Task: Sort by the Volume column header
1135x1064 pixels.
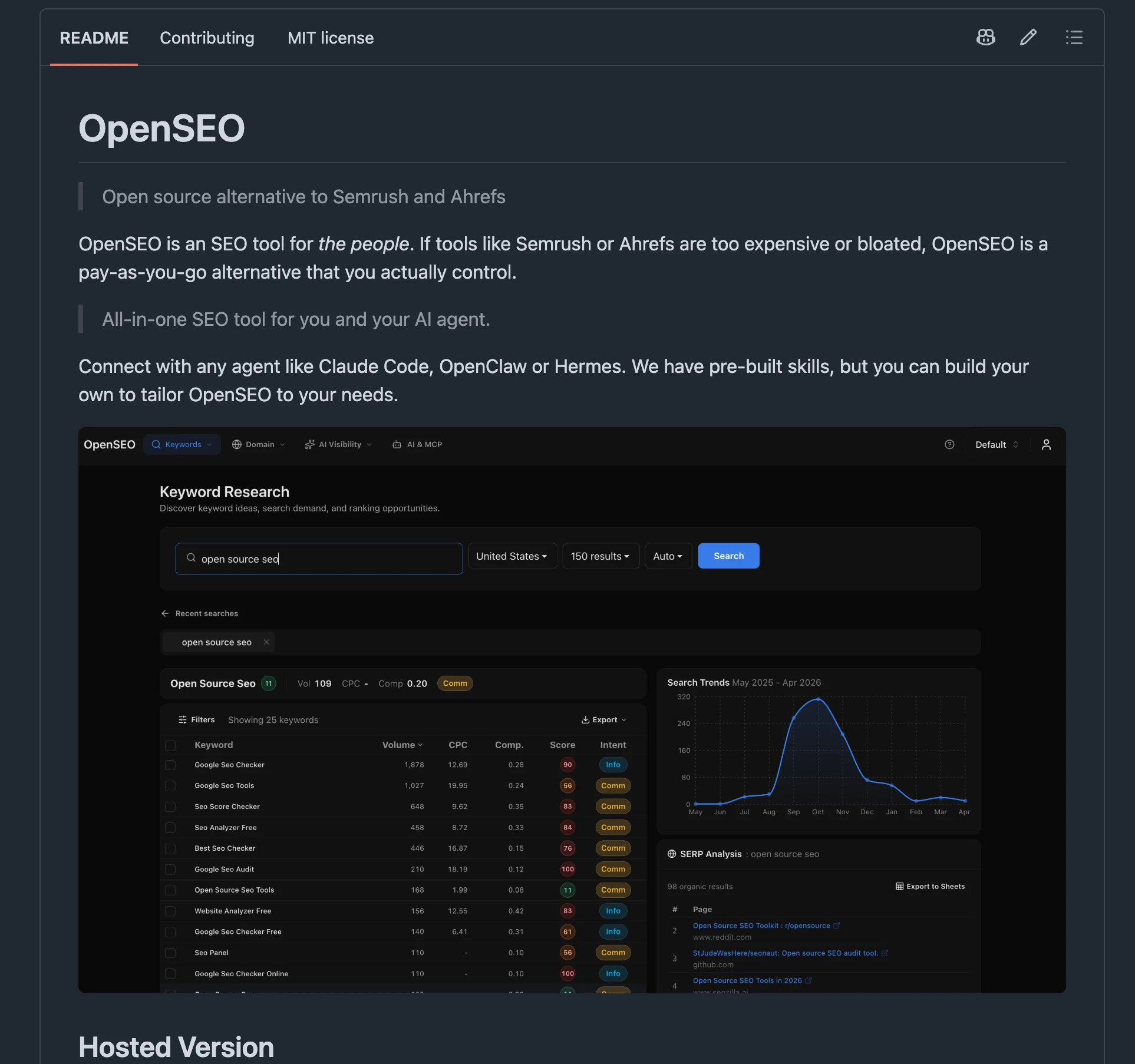Action: pos(402,745)
